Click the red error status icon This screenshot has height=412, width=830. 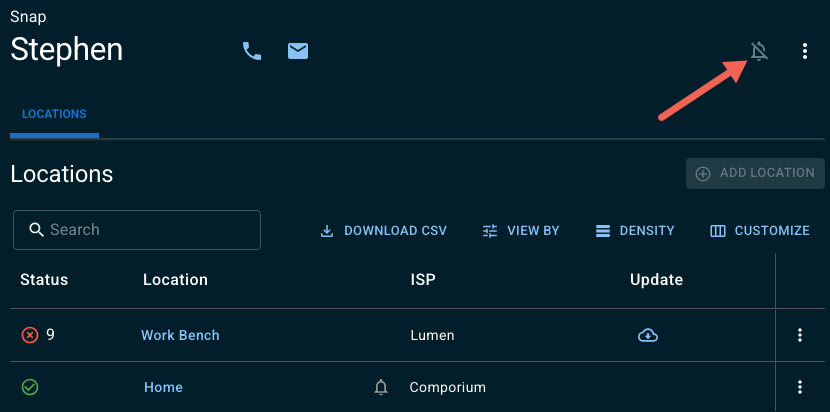click(30, 335)
